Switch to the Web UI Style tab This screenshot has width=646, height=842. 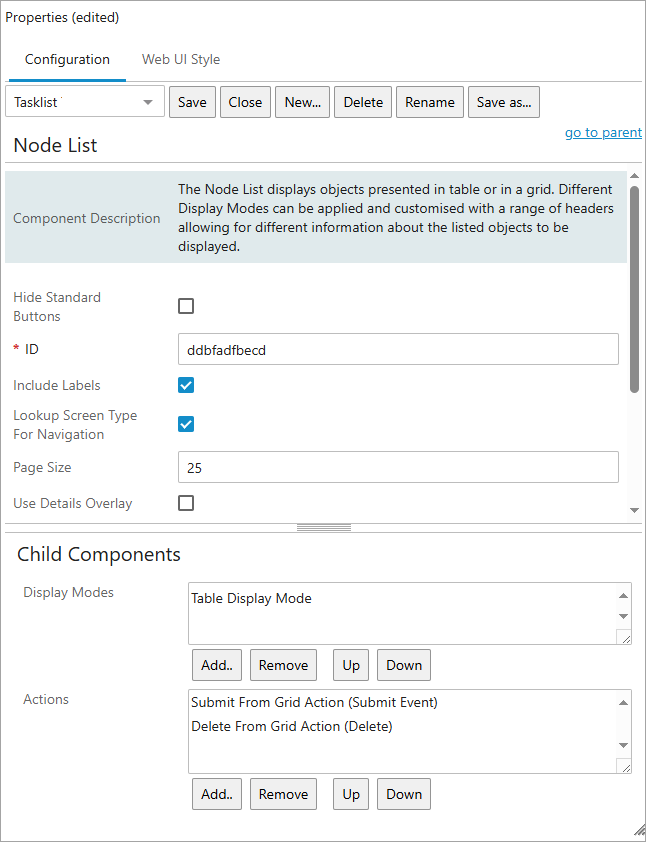[181, 59]
